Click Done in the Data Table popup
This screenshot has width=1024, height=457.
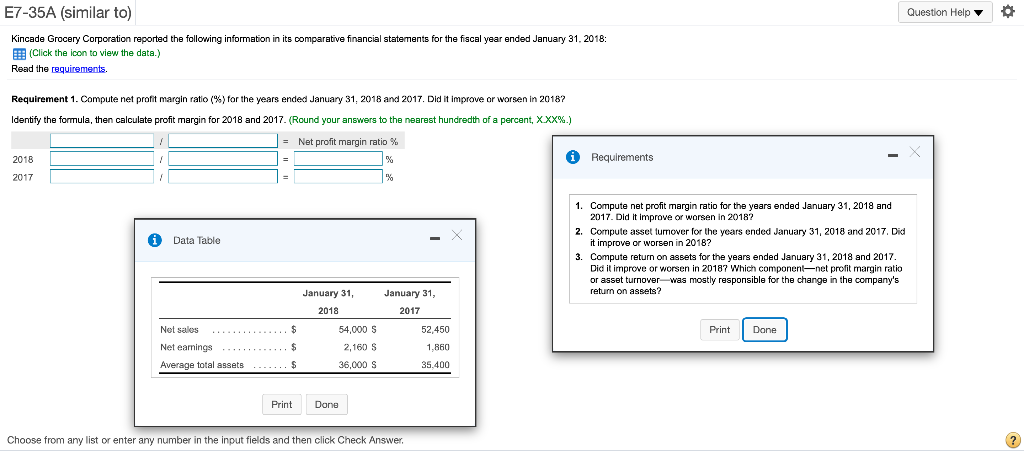[327, 404]
